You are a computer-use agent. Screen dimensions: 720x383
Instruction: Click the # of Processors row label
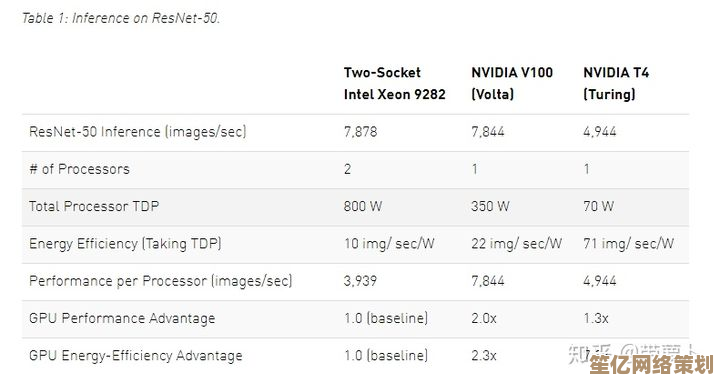79,169
